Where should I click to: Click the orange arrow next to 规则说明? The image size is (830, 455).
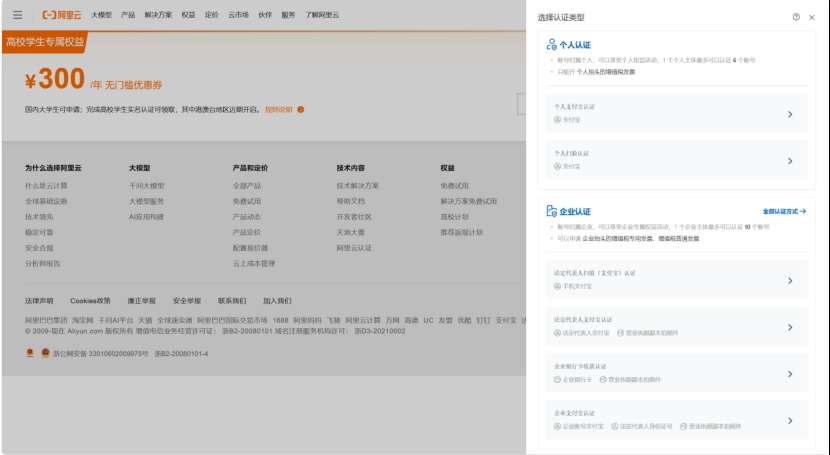pos(301,110)
